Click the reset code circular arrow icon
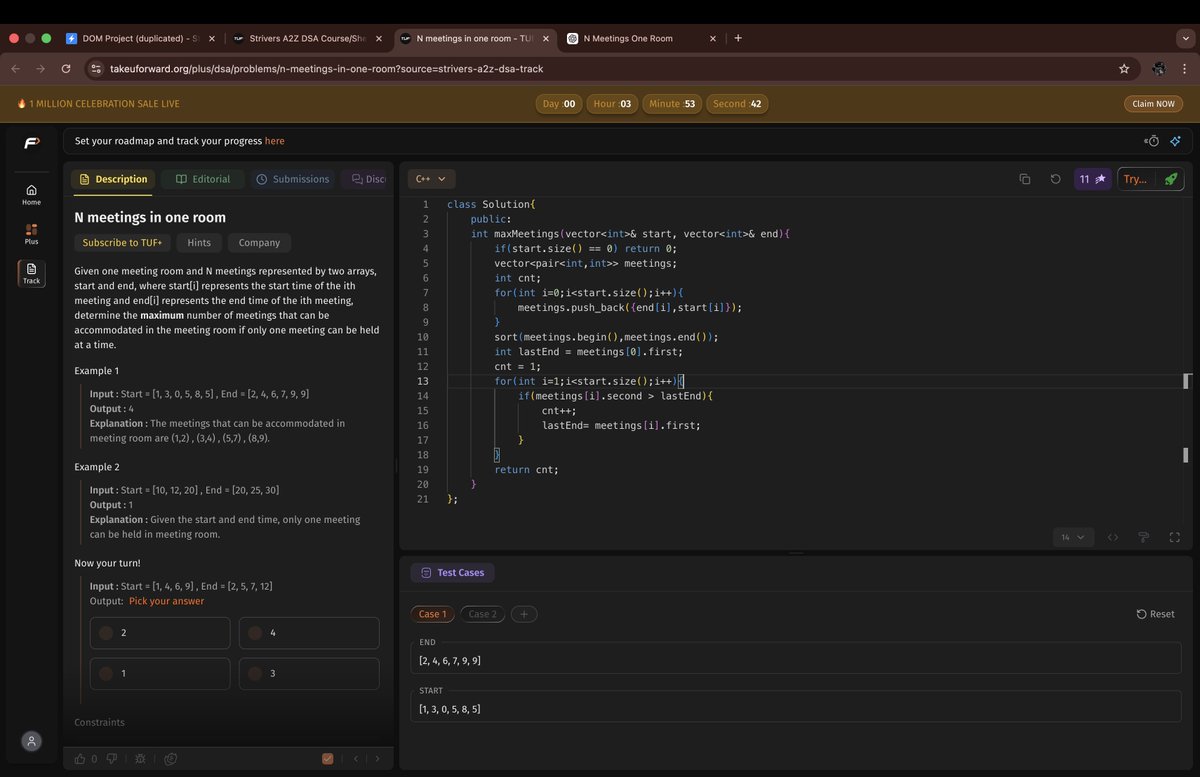1200x777 pixels. pyautogui.click(x=1055, y=179)
